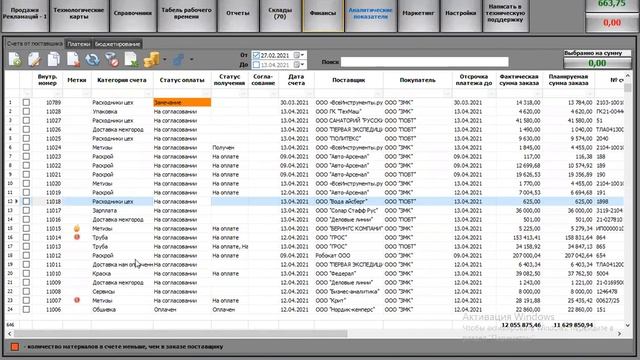Click the gold coins payment icon
Screen dimensions: 640x360
[151, 60]
